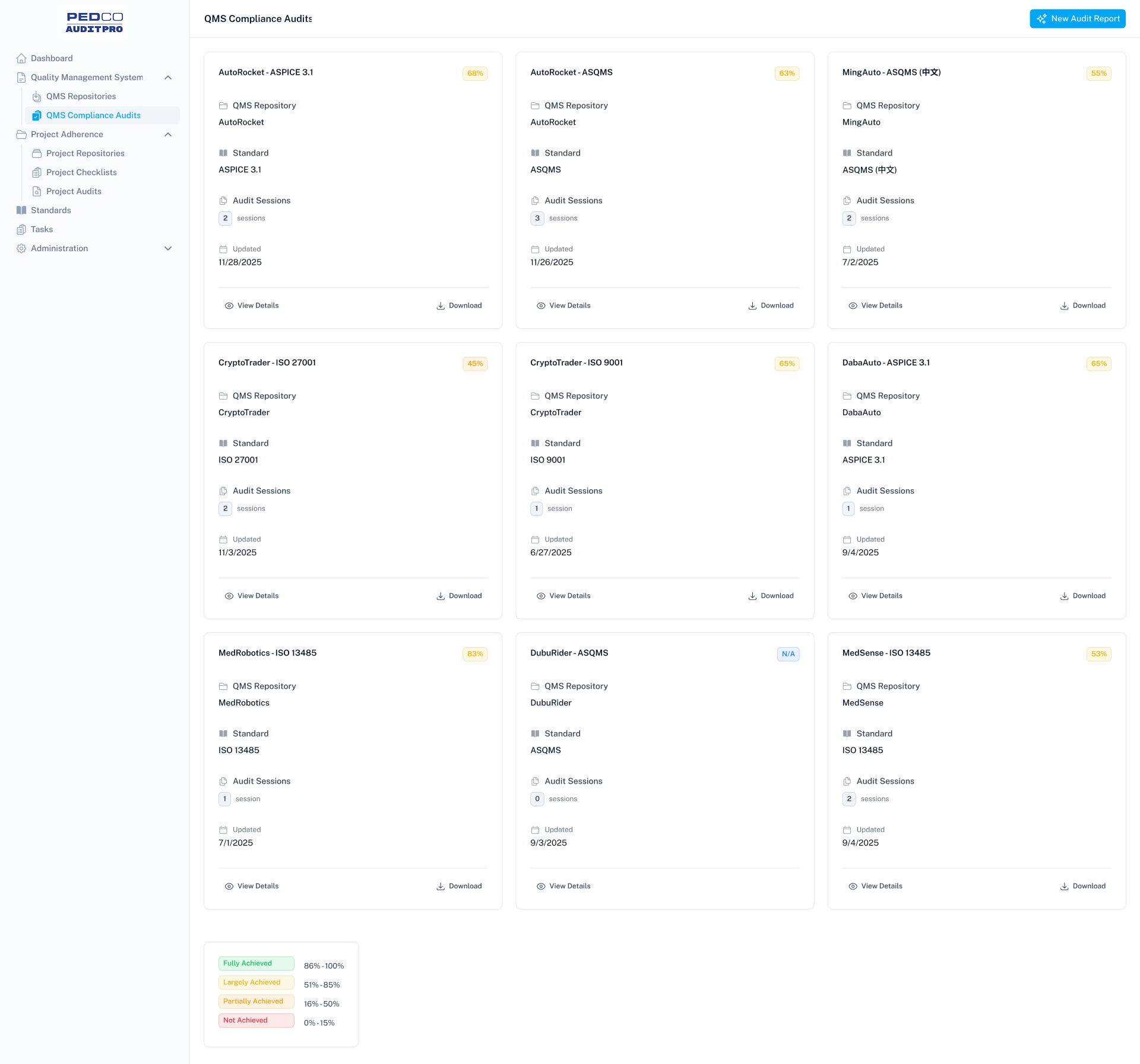Click the 0 sessions count on DubuRider - ASQMS
Viewport: 1140px width, 1064px height.
coord(537,799)
